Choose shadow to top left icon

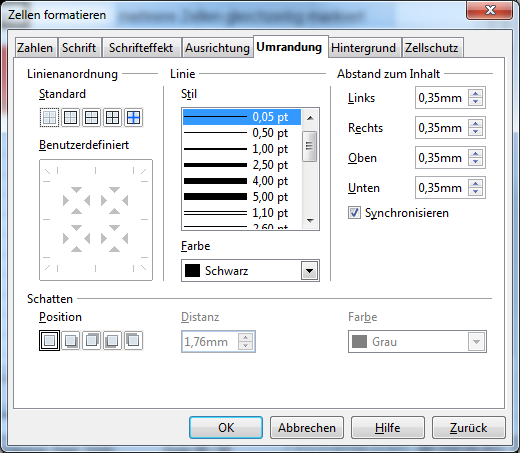pyautogui.click(x=133, y=340)
